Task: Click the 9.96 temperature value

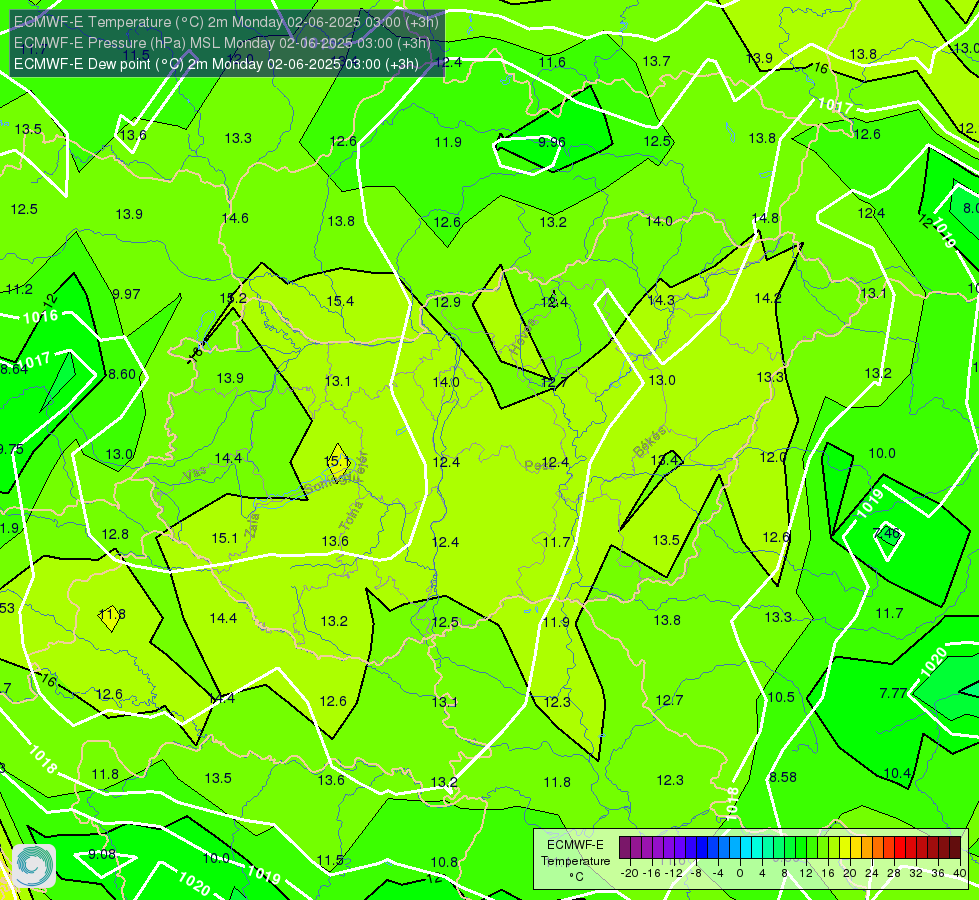Action: (x=552, y=142)
